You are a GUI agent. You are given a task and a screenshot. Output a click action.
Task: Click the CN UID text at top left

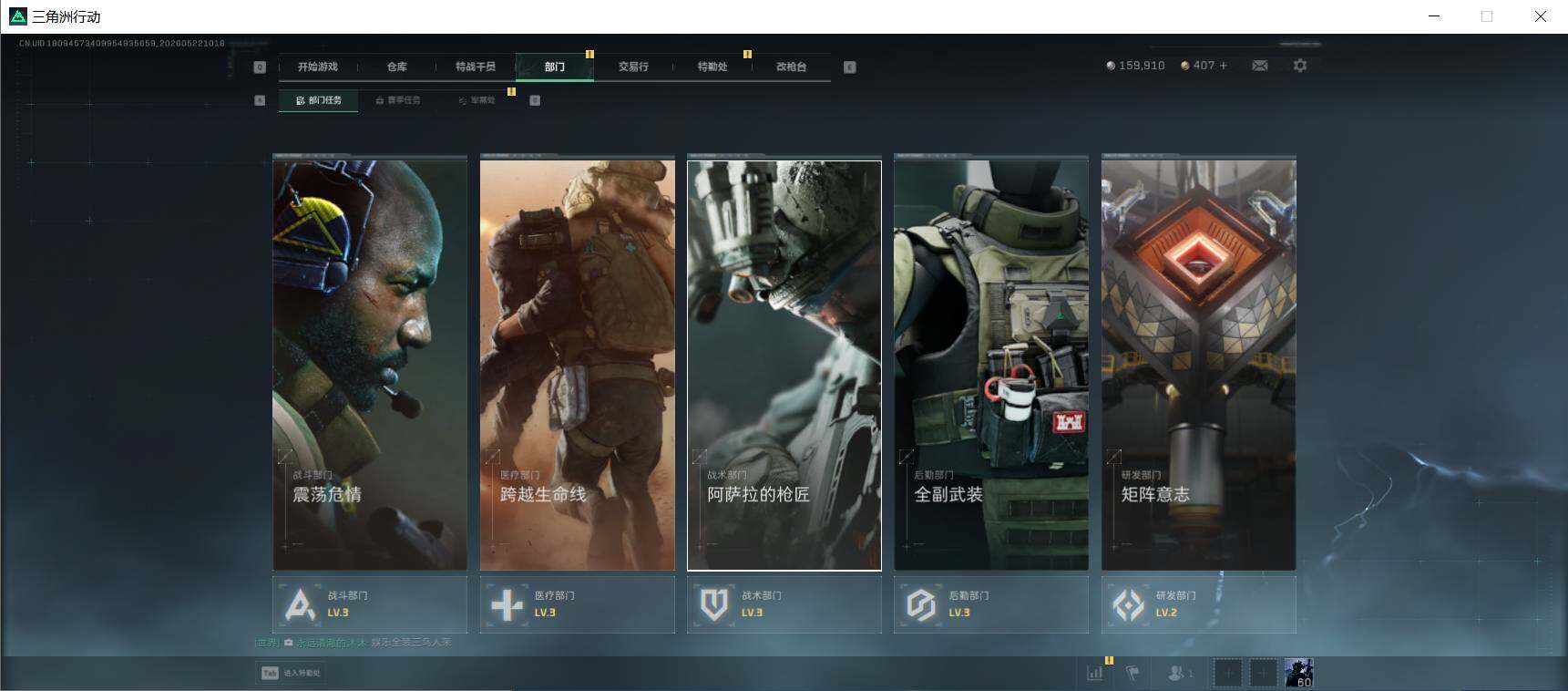click(121, 43)
